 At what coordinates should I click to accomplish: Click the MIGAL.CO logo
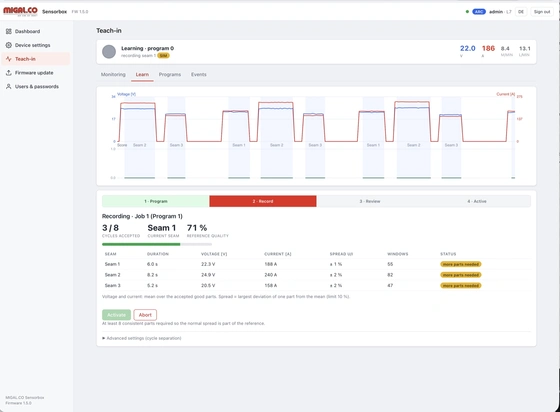[x=20, y=11]
